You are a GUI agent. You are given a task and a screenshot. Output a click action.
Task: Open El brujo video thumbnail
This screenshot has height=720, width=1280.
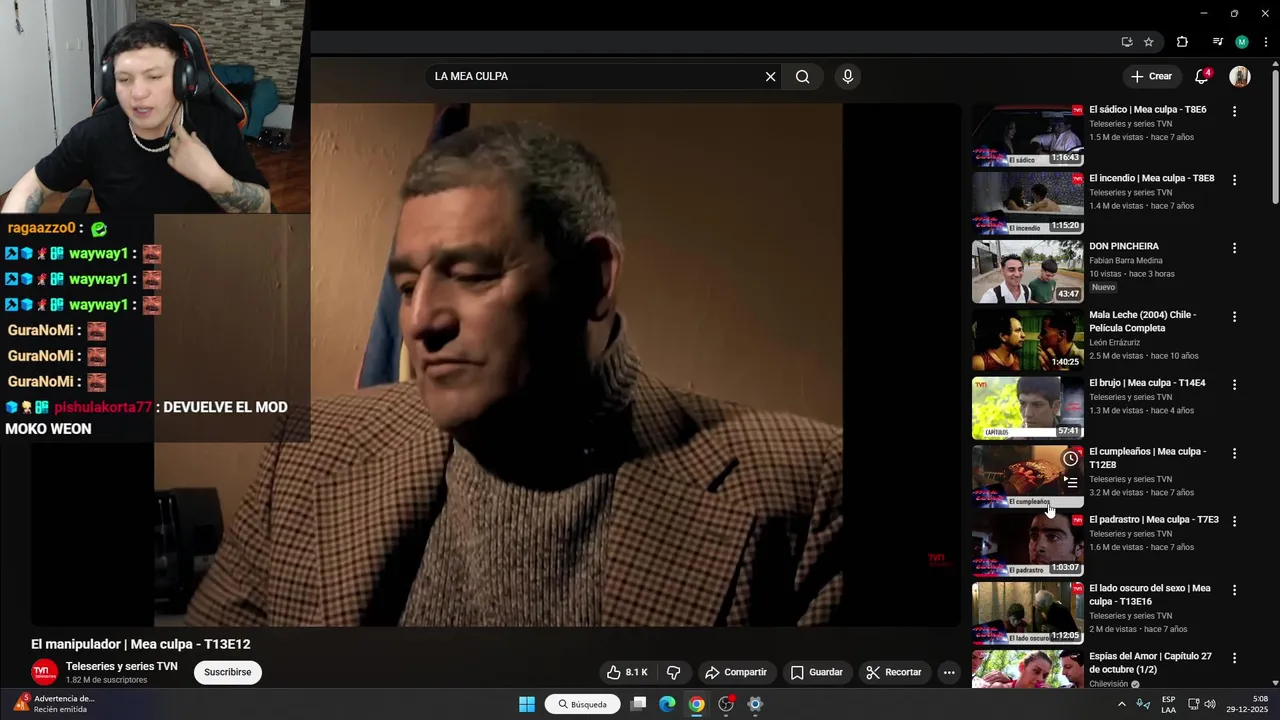pos(1027,408)
